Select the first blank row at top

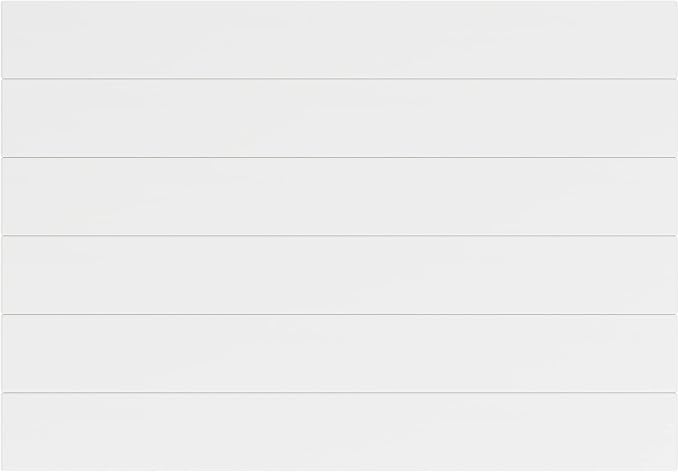point(340,39)
